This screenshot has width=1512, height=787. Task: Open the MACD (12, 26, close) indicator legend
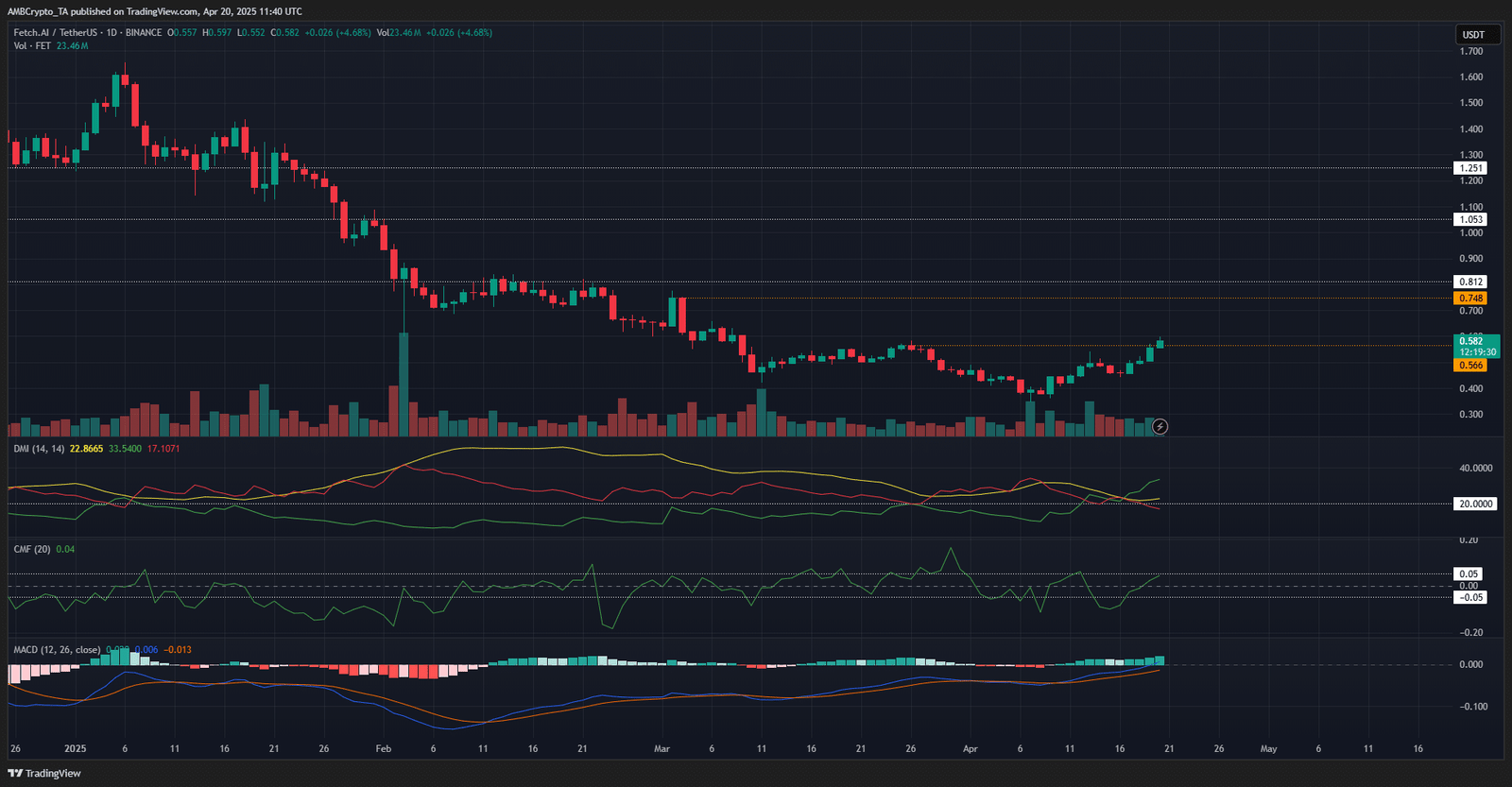(x=57, y=650)
